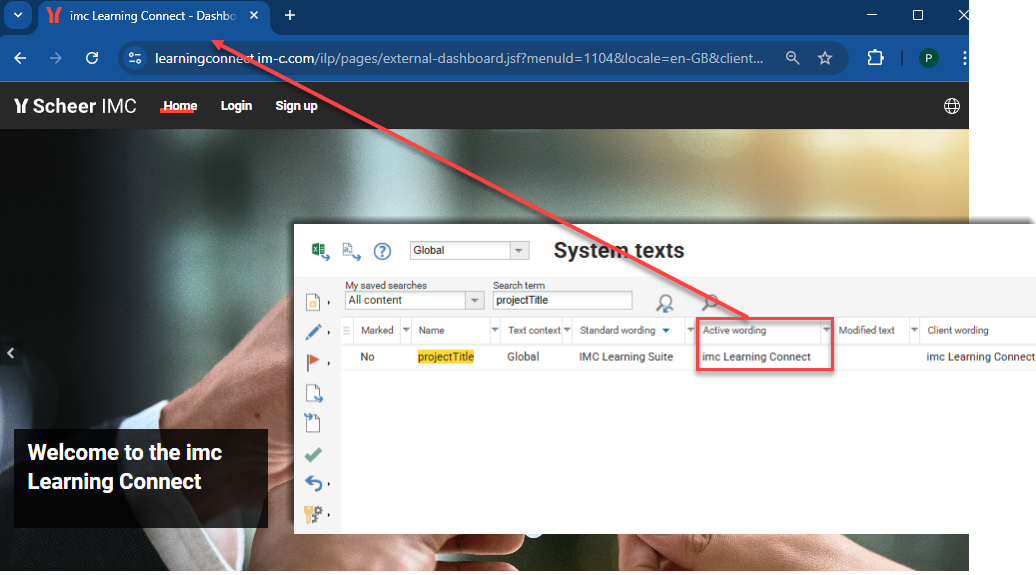The image size is (1036, 575).
Task: Click the green checkmark icon
Action: [313, 455]
